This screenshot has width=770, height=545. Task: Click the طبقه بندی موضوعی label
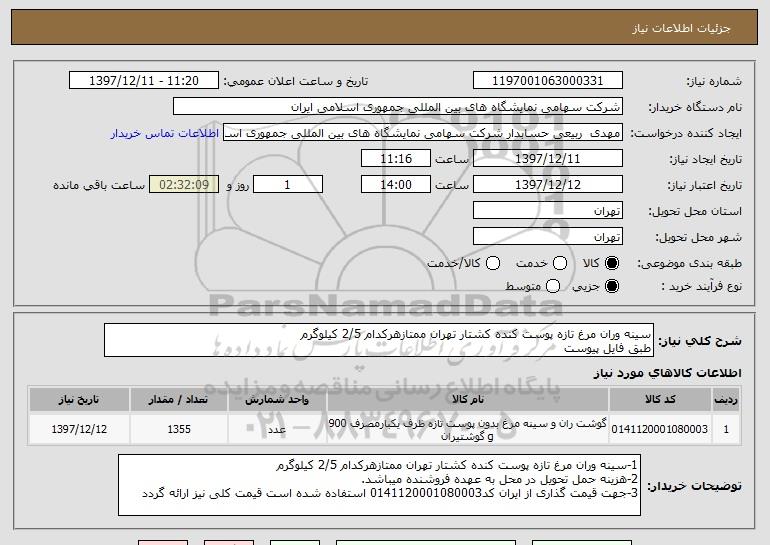pyautogui.click(x=689, y=264)
